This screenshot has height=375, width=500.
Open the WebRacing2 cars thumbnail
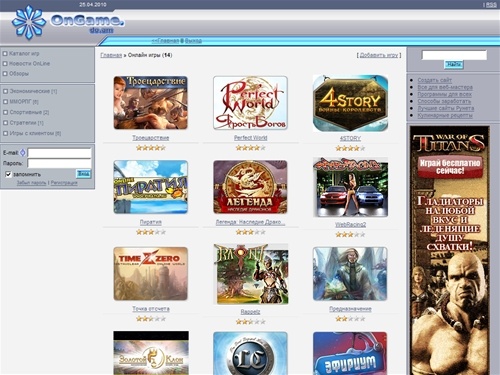coord(350,187)
